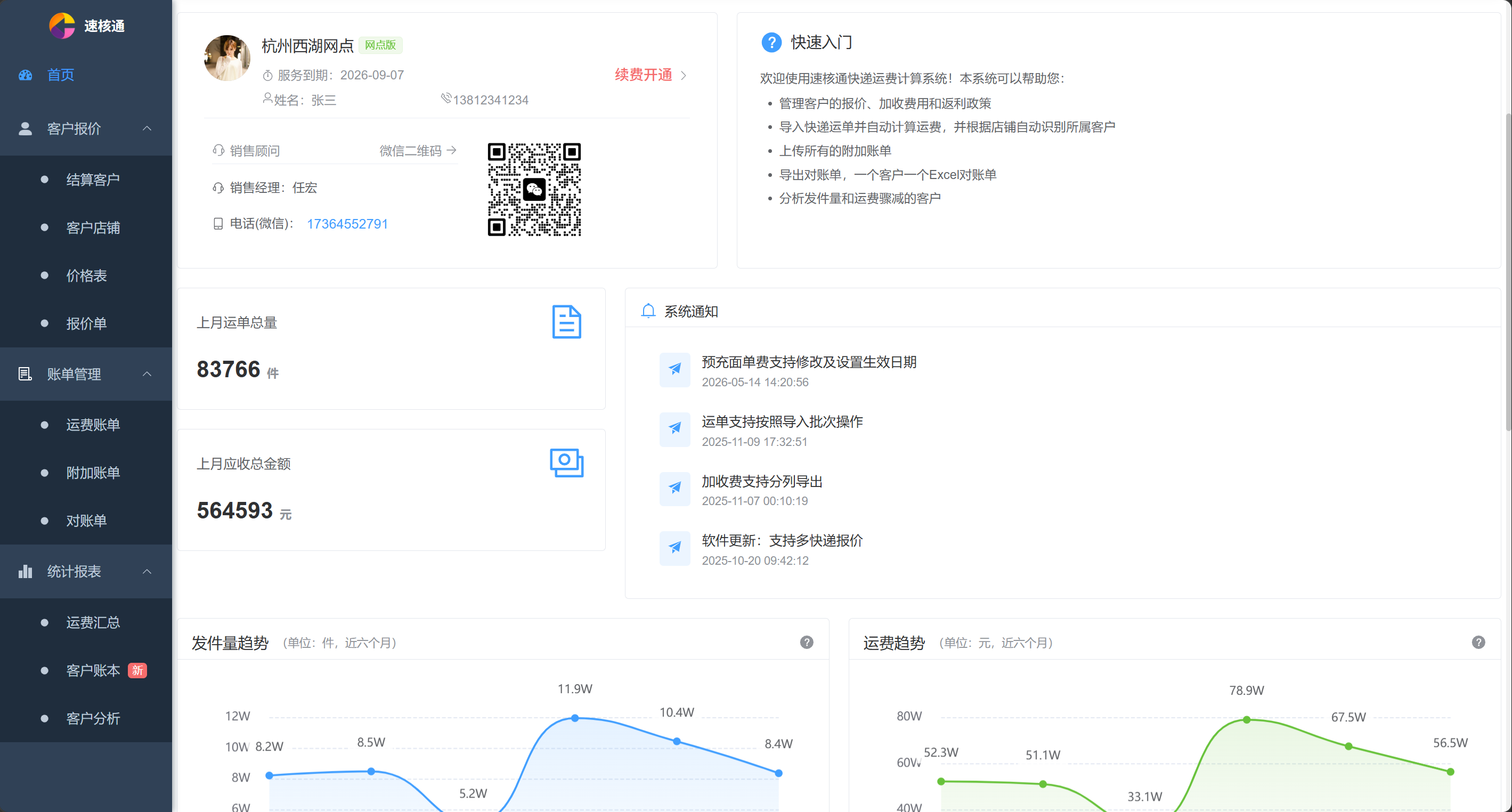Click the 67.5W point on 运费趋势 chart

point(1349,746)
